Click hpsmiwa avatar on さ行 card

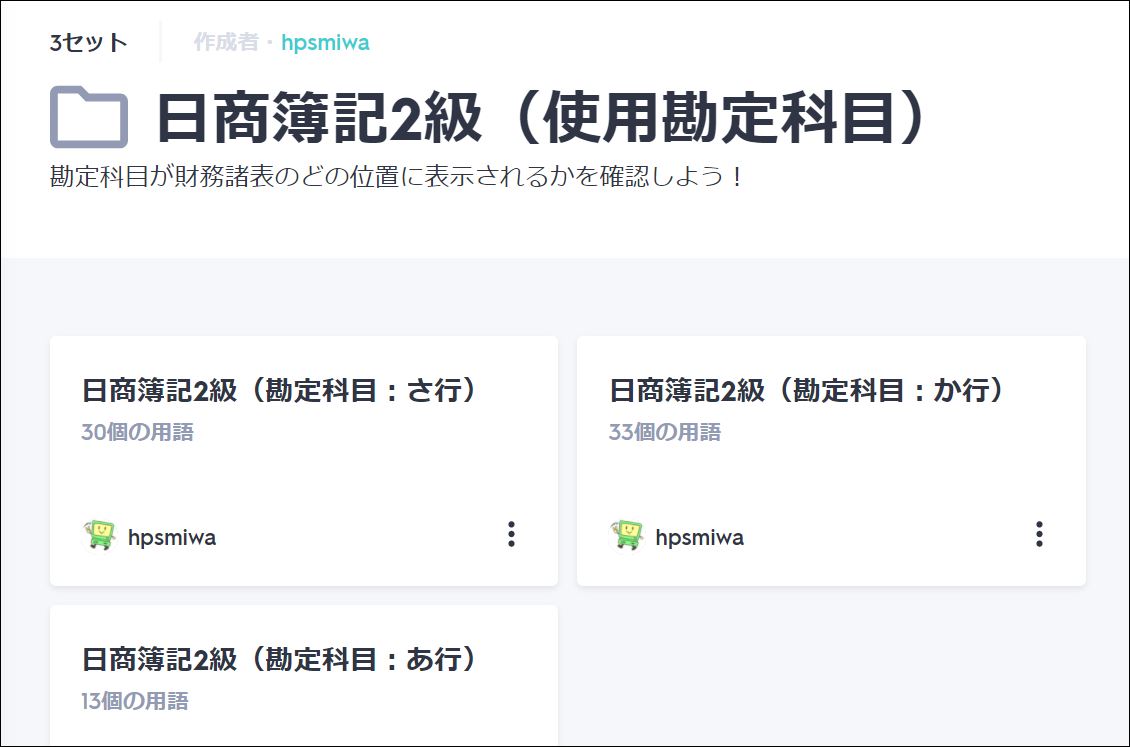(99, 535)
